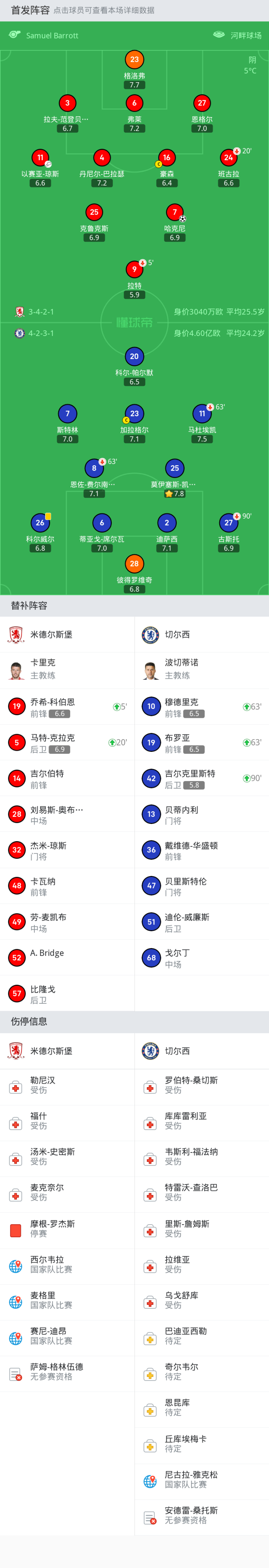Click the yellow pending icon next to 巴迪亚西勒

[x=150, y=1338]
